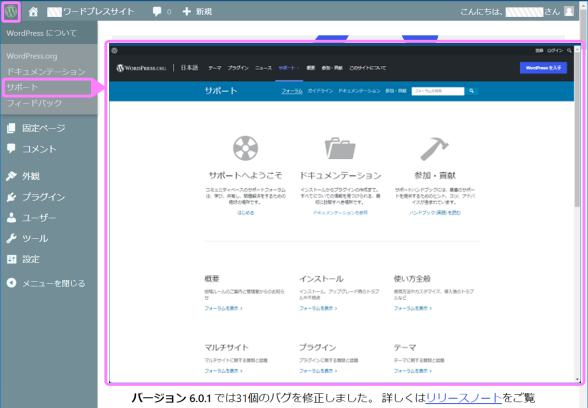The image size is (588, 408).
Task: Click このサイトについて in WordPress.org navigation
Action: tap(368, 68)
